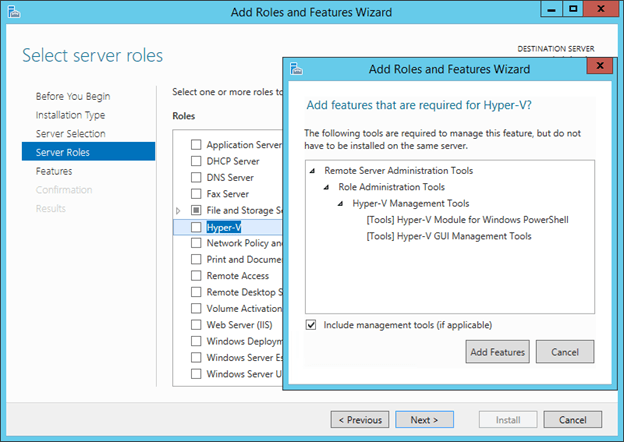Image resolution: width=624 pixels, height=442 pixels.
Task: Click the Add Features button
Action: coord(497,352)
